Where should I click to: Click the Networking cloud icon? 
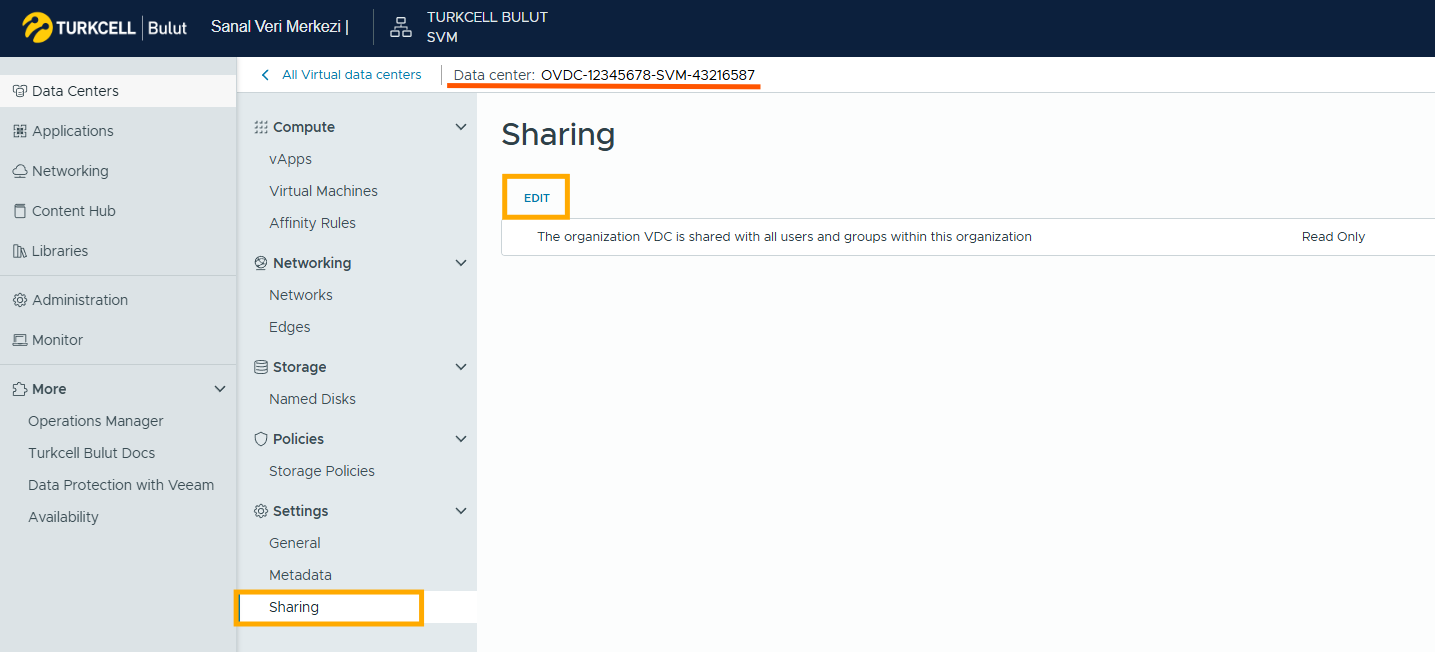click(x=19, y=171)
